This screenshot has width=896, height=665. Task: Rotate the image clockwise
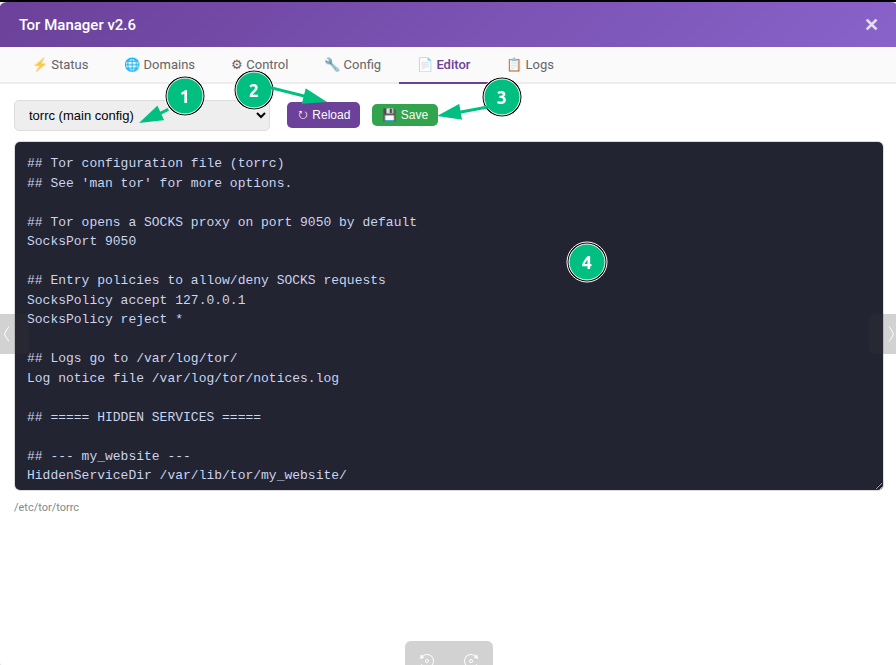(471, 659)
